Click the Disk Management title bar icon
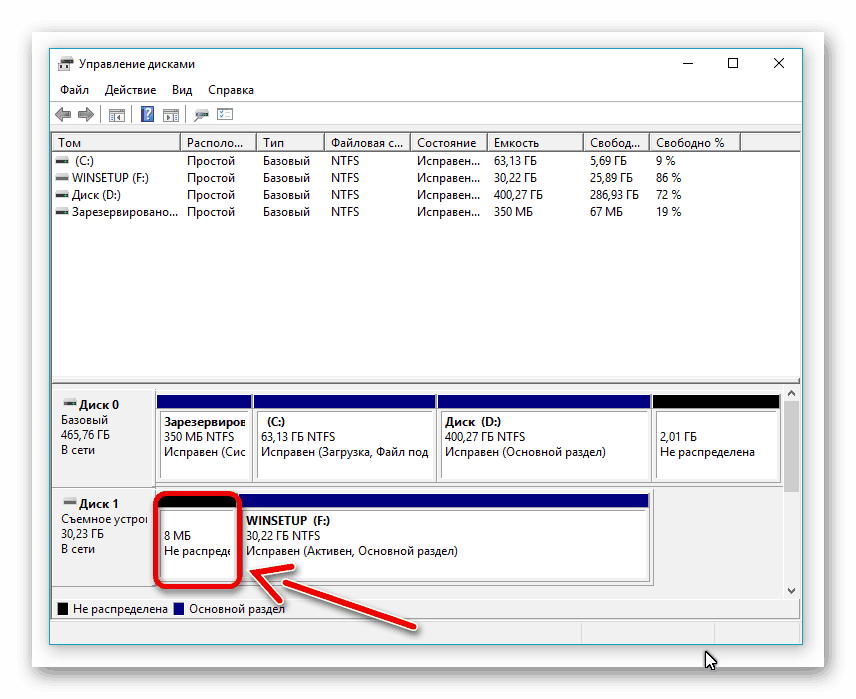The width and height of the screenshot is (856, 699). click(x=65, y=64)
